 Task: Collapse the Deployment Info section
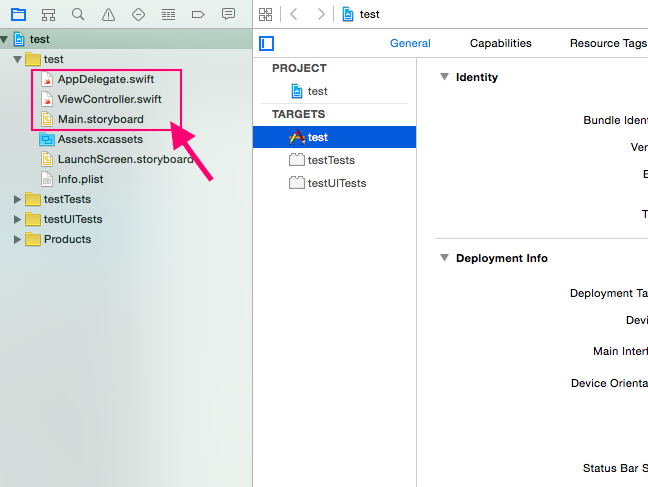tap(444, 258)
